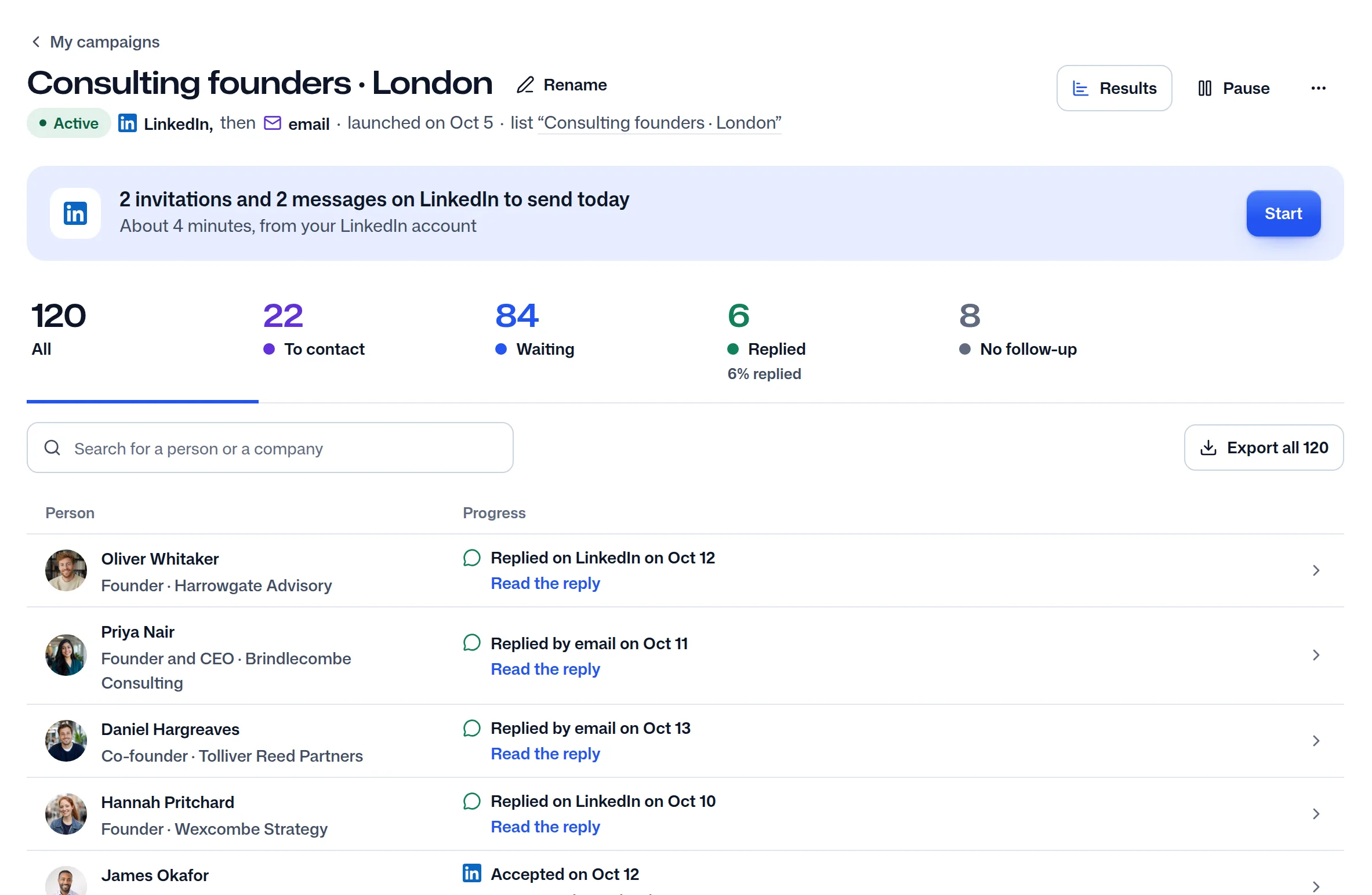
Task: Open James Okafor's avatar
Action: coord(66,881)
